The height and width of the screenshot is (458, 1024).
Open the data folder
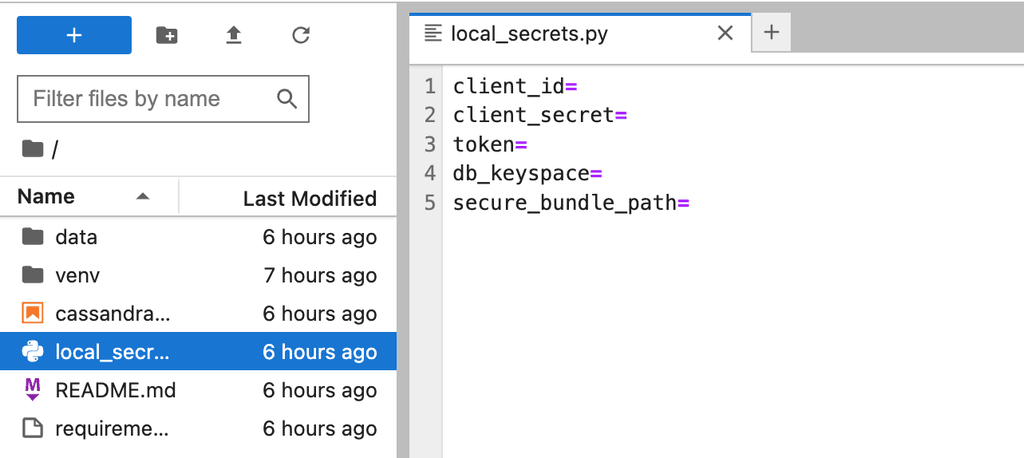pos(76,237)
